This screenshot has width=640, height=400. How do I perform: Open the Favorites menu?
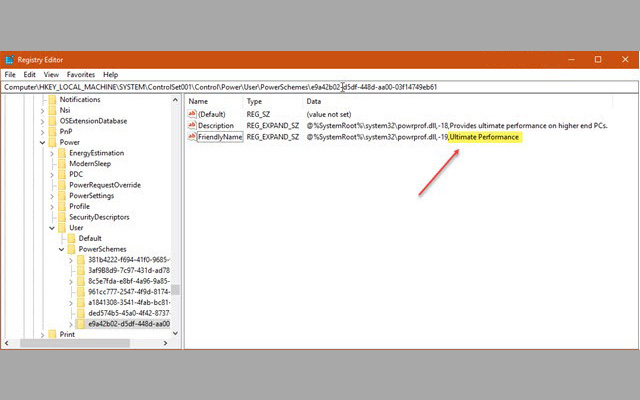(83, 74)
